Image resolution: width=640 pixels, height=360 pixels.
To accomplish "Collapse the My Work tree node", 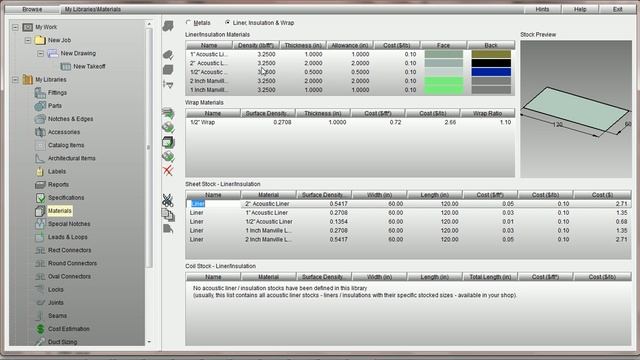I will pos(15,27).
